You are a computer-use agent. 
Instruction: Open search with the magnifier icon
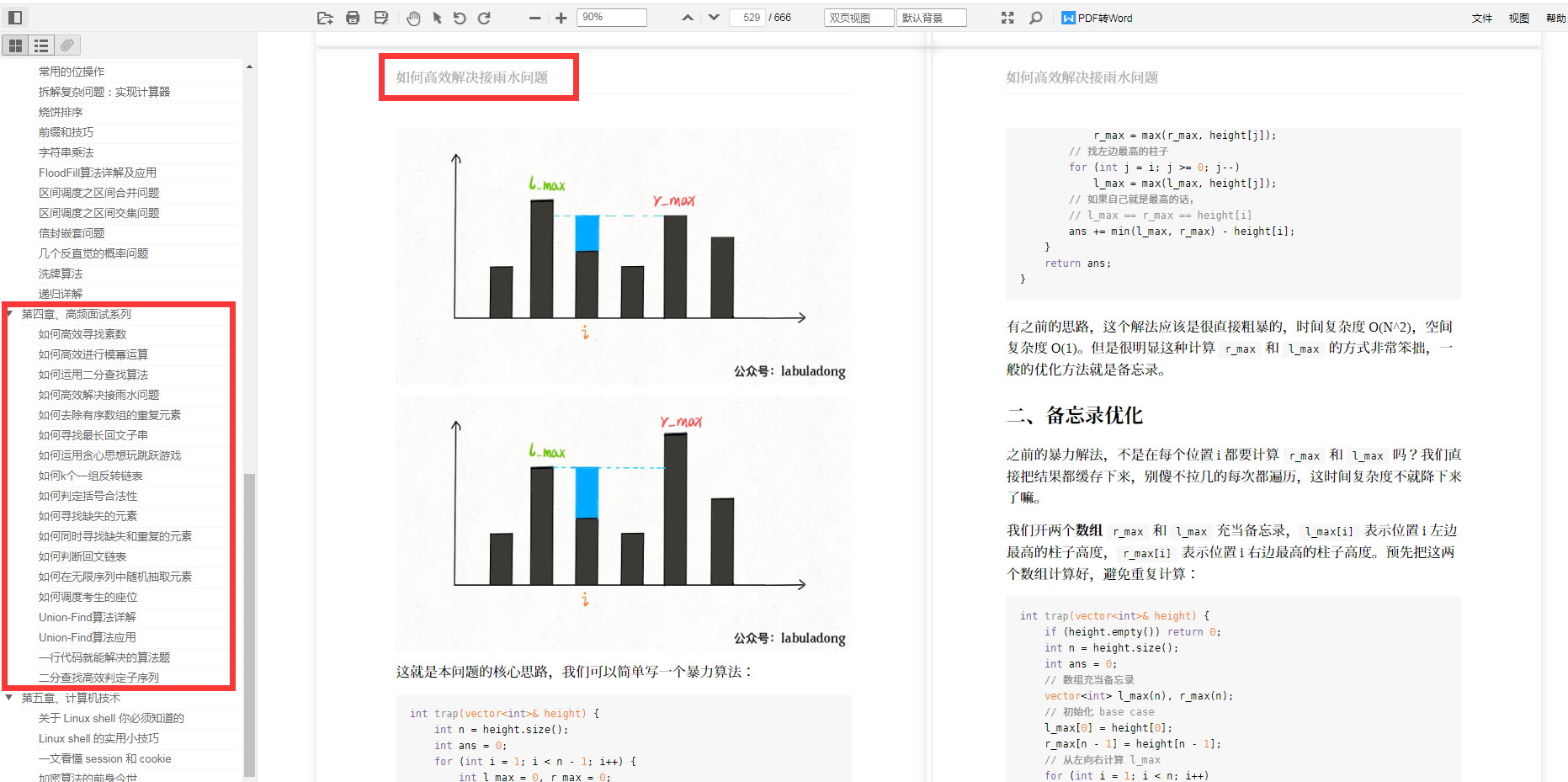tap(1036, 17)
